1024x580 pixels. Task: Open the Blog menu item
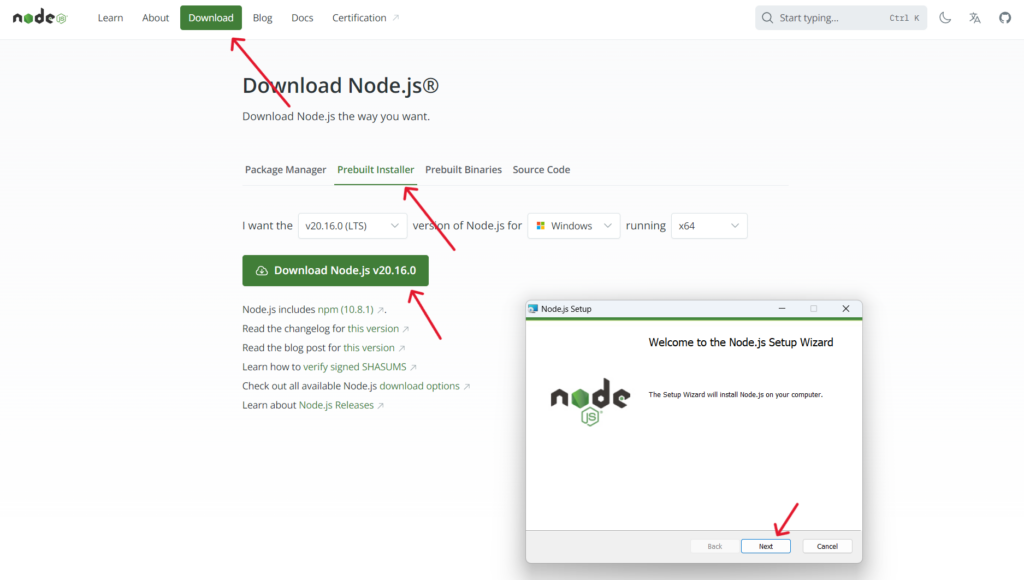pyautogui.click(x=263, y=18)
